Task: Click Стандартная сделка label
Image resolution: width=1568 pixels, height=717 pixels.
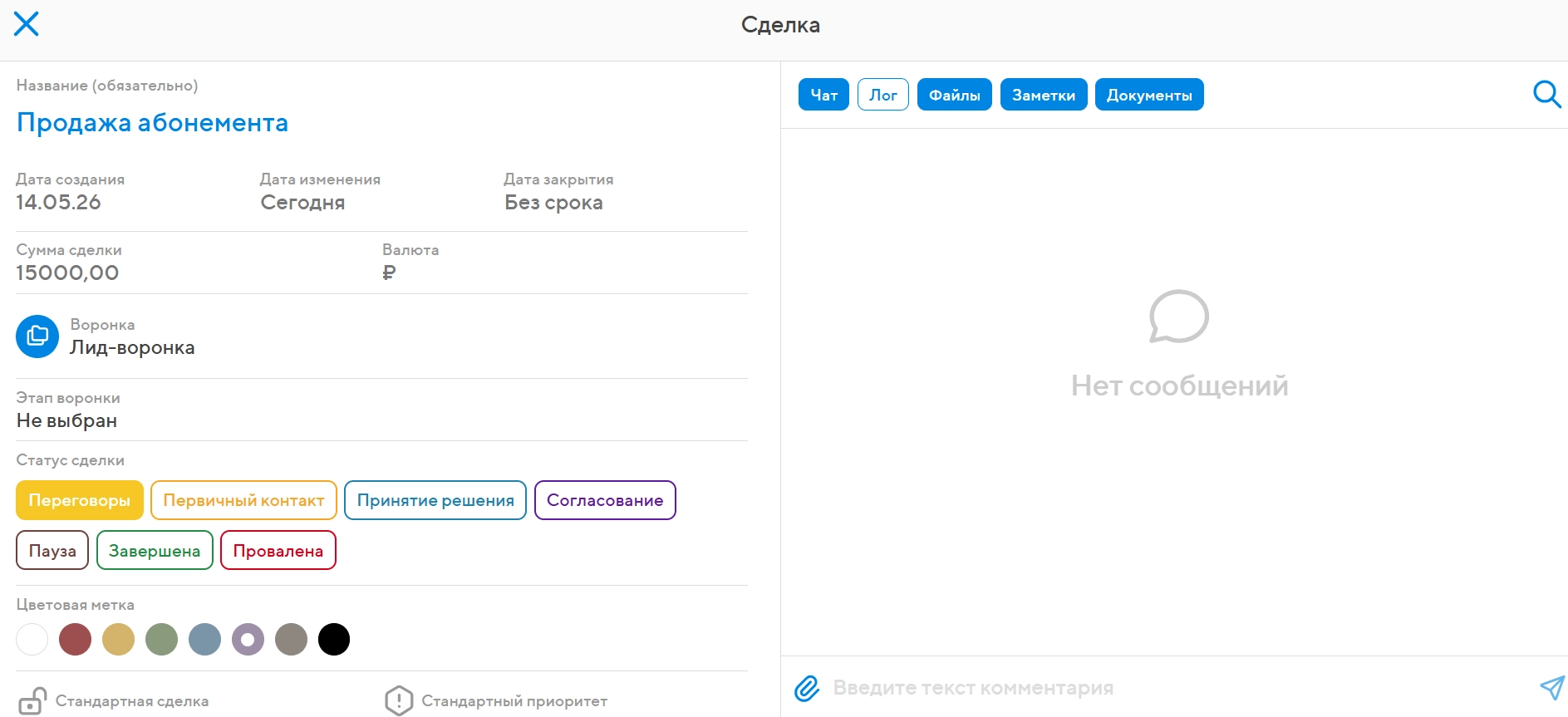Action: coord(132,701)
